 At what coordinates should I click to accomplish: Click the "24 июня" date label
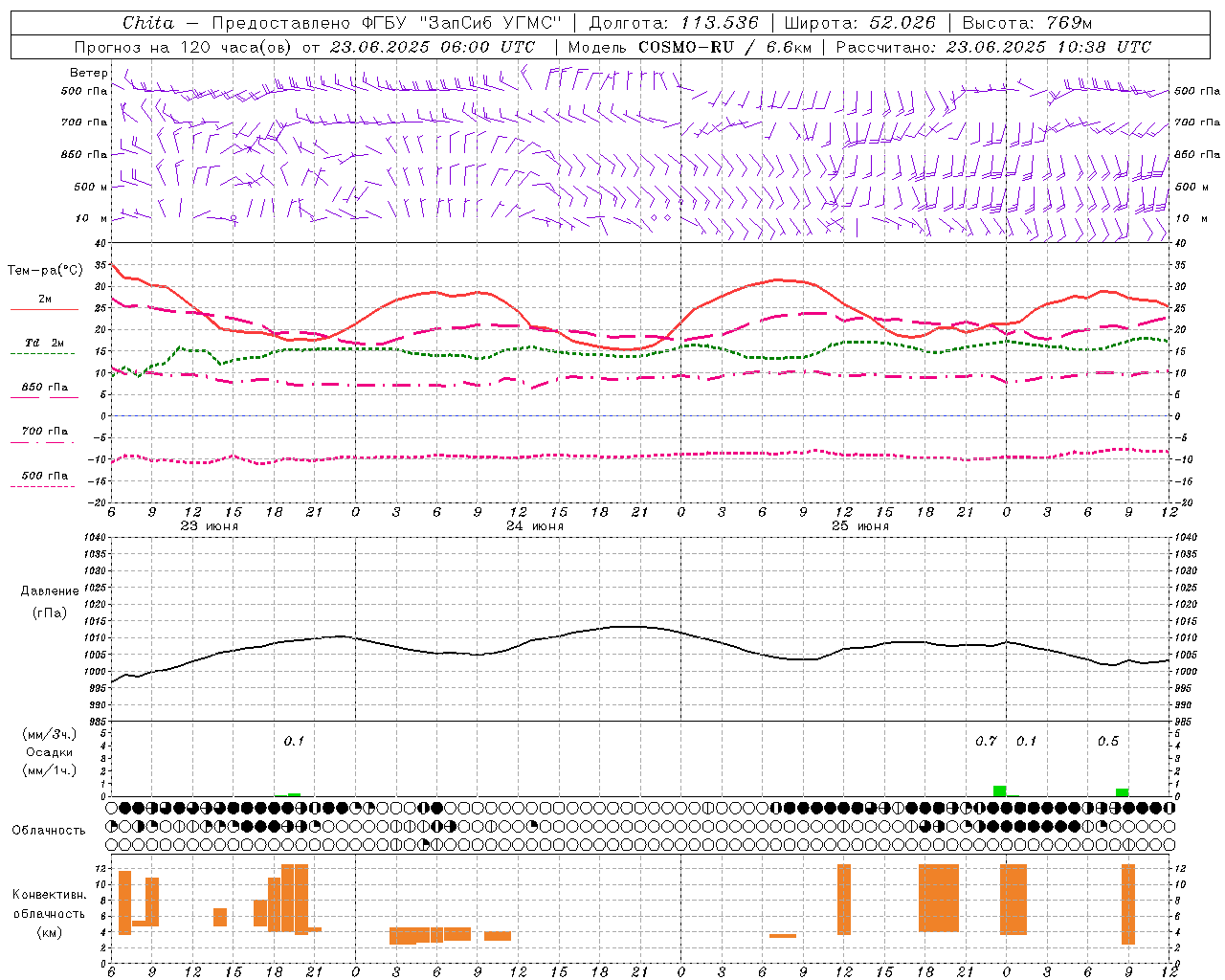pos(535,526)
